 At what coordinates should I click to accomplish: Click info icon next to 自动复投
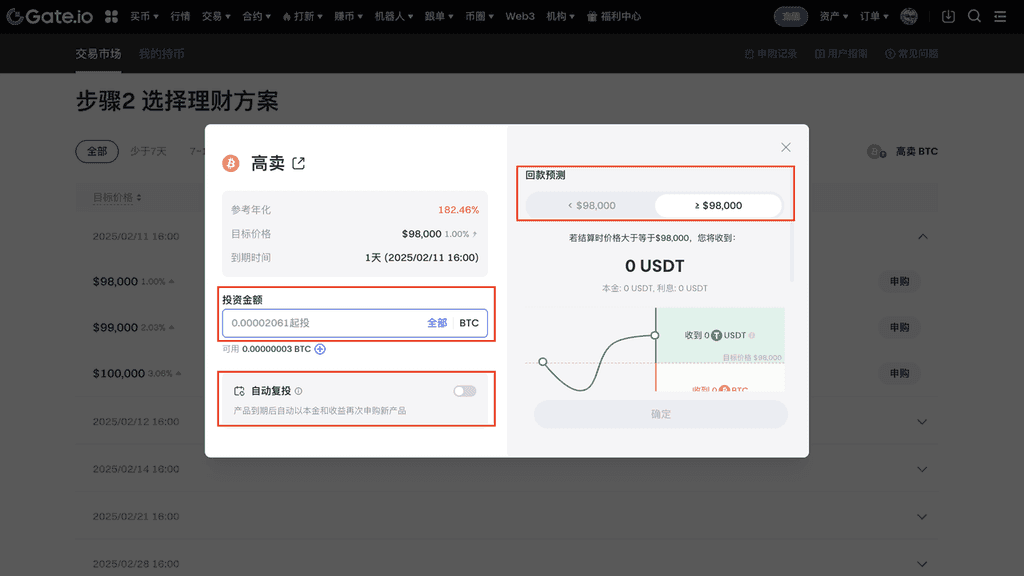point(299,391)
